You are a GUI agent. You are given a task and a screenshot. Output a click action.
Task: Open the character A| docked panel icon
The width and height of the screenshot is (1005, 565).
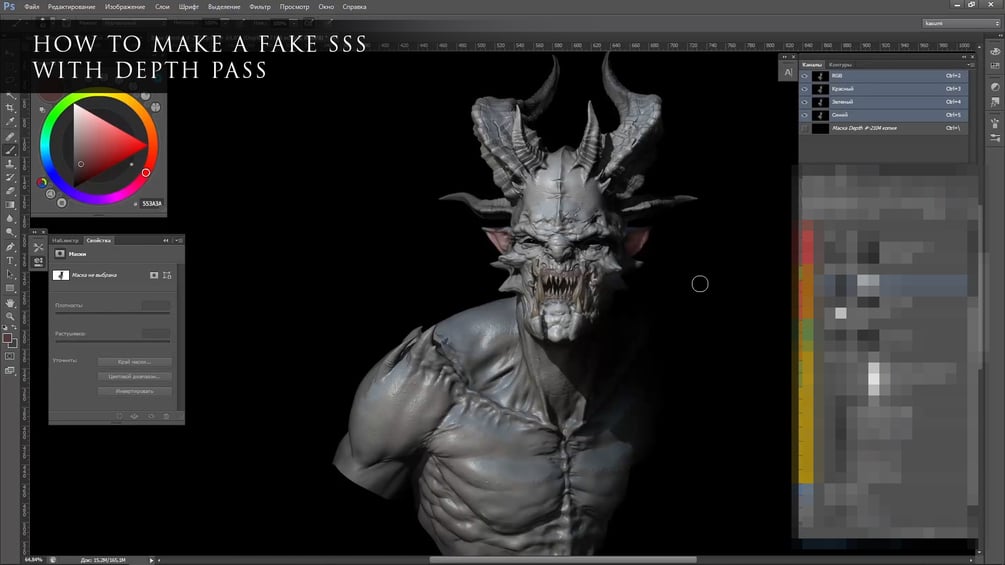(x=788, y=72)
